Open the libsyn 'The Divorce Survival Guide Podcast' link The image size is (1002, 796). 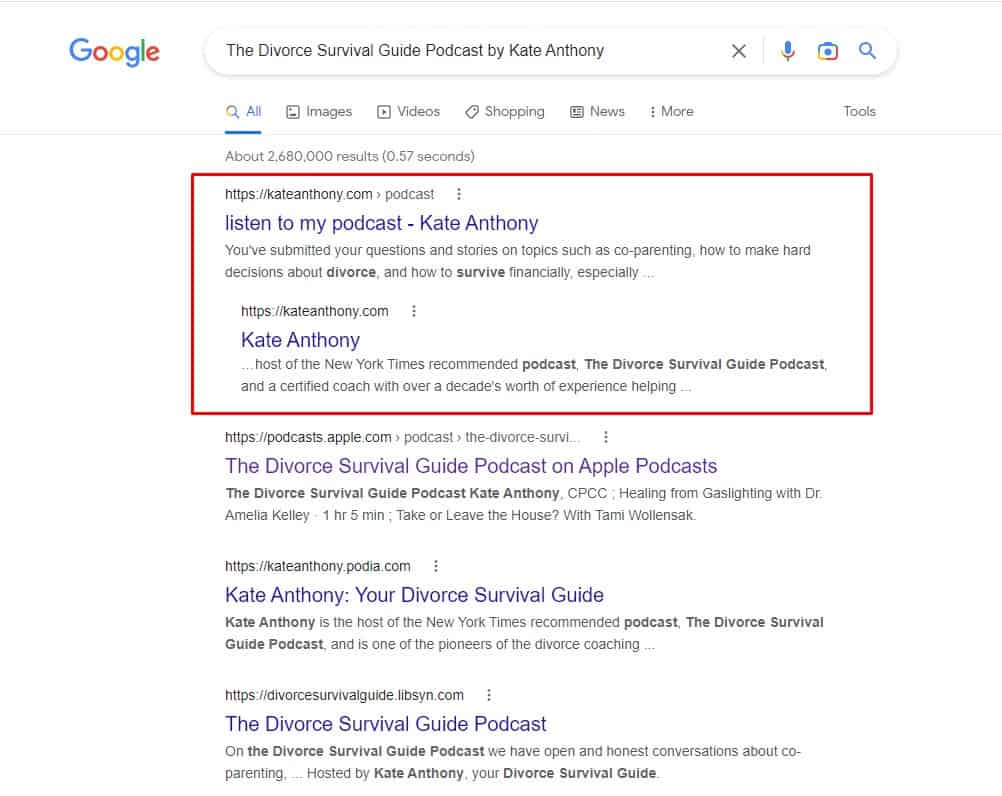tap(386, 724)
